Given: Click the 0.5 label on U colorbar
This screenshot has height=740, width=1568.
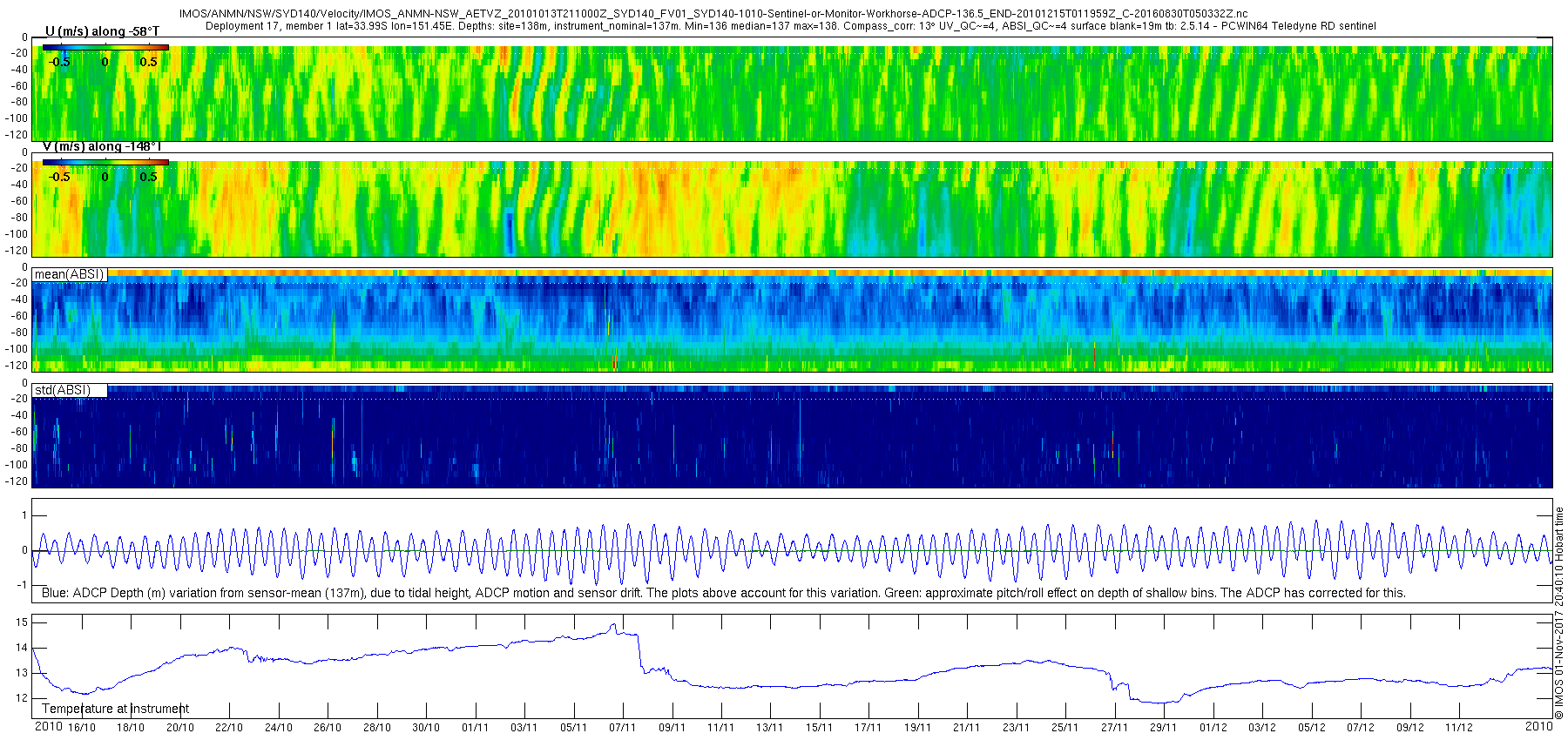Looking at the screenshot, I should click(x=149, y=62).
